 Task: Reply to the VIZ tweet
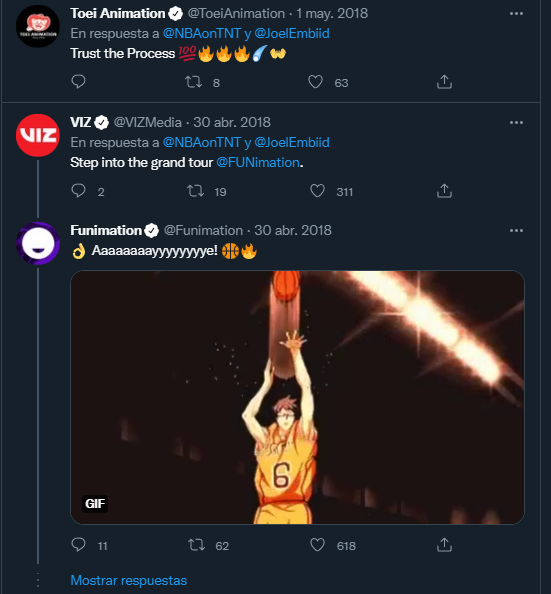click(x=78, y=191)
